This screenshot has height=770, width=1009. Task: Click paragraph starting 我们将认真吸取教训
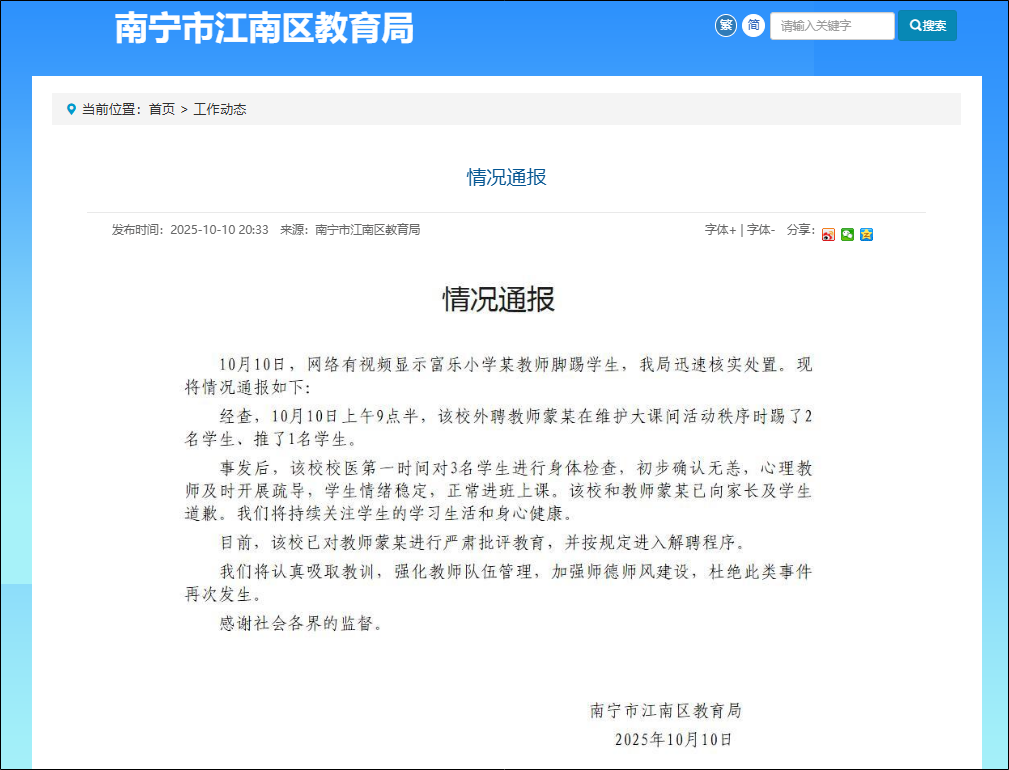[499, 583]
